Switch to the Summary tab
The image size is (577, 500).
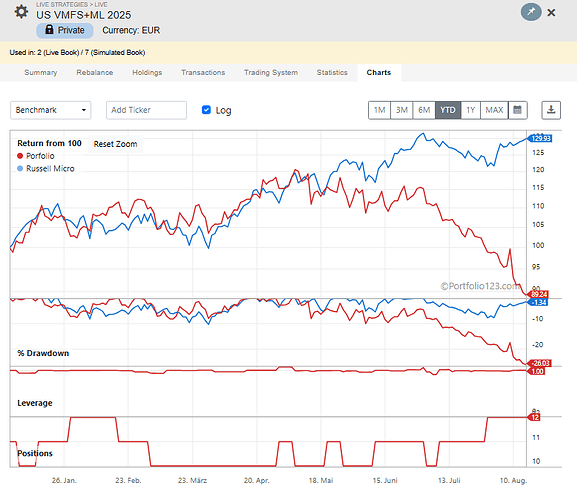[x=40, y=72]
